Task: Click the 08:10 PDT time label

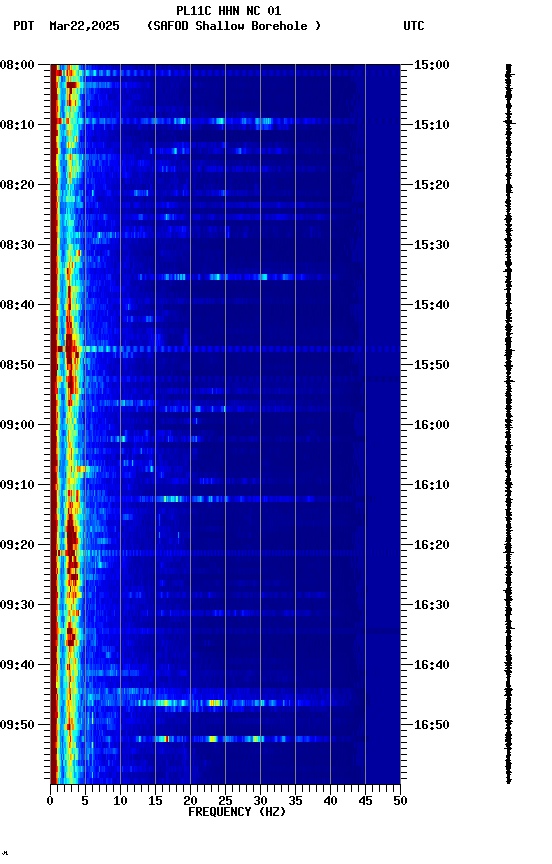Action: 17,125
